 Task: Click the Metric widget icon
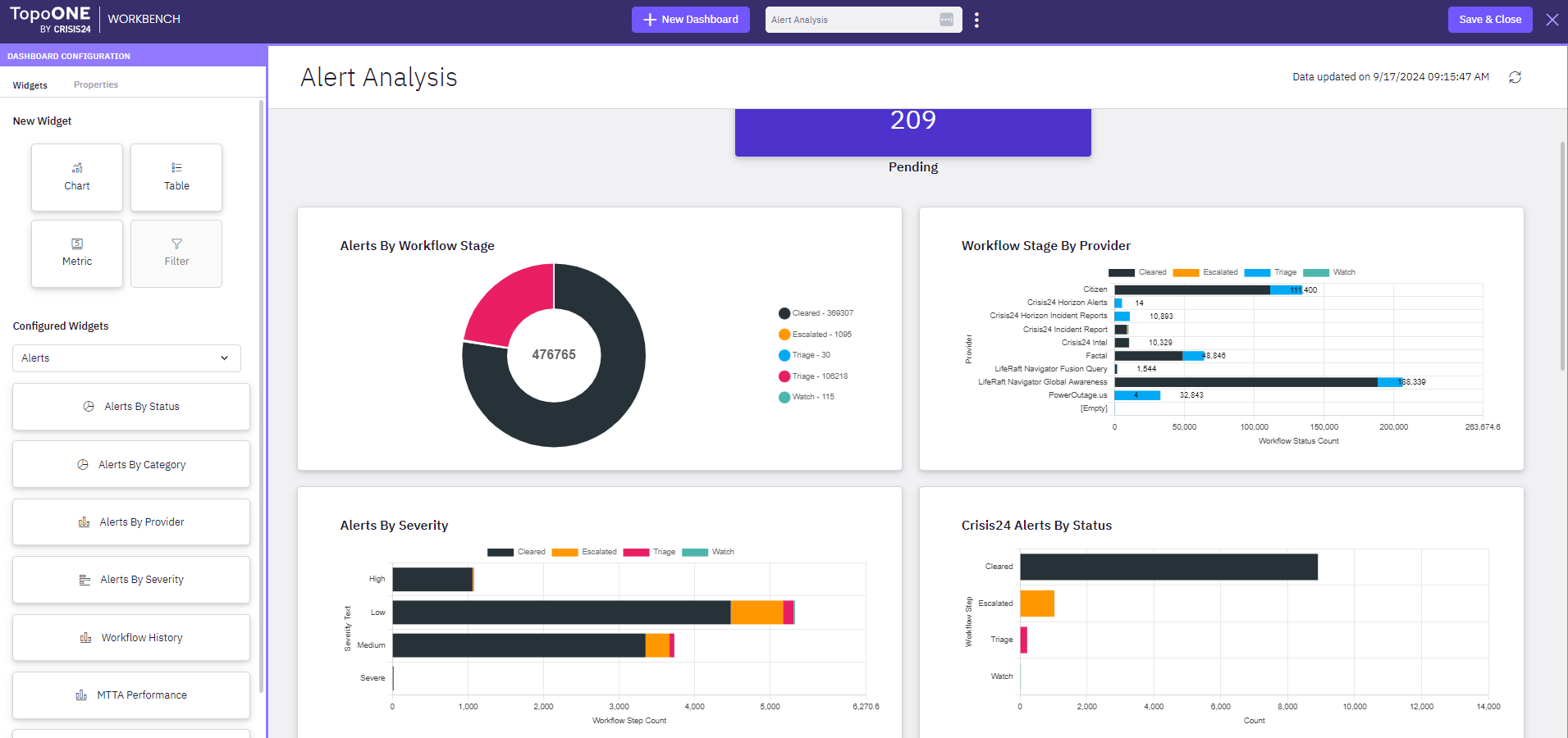click(x=77, y=244)
